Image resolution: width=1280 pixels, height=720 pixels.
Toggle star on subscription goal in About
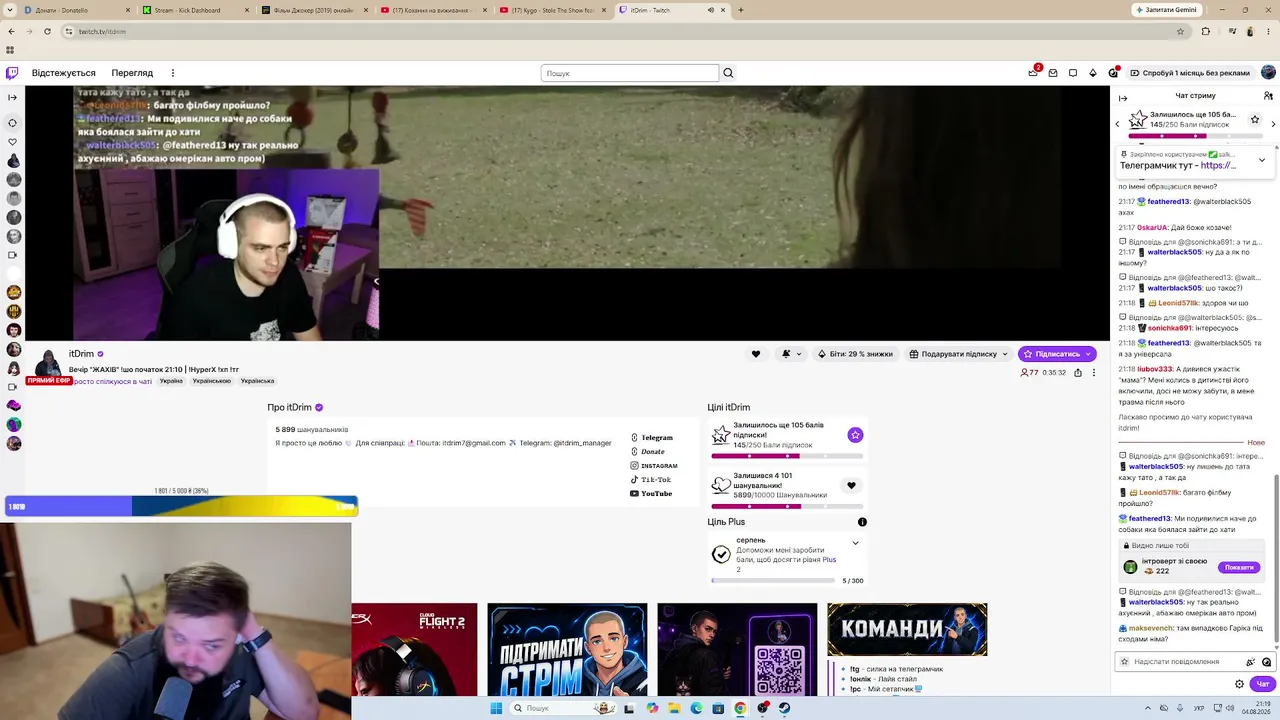click(x=855, y=435)
